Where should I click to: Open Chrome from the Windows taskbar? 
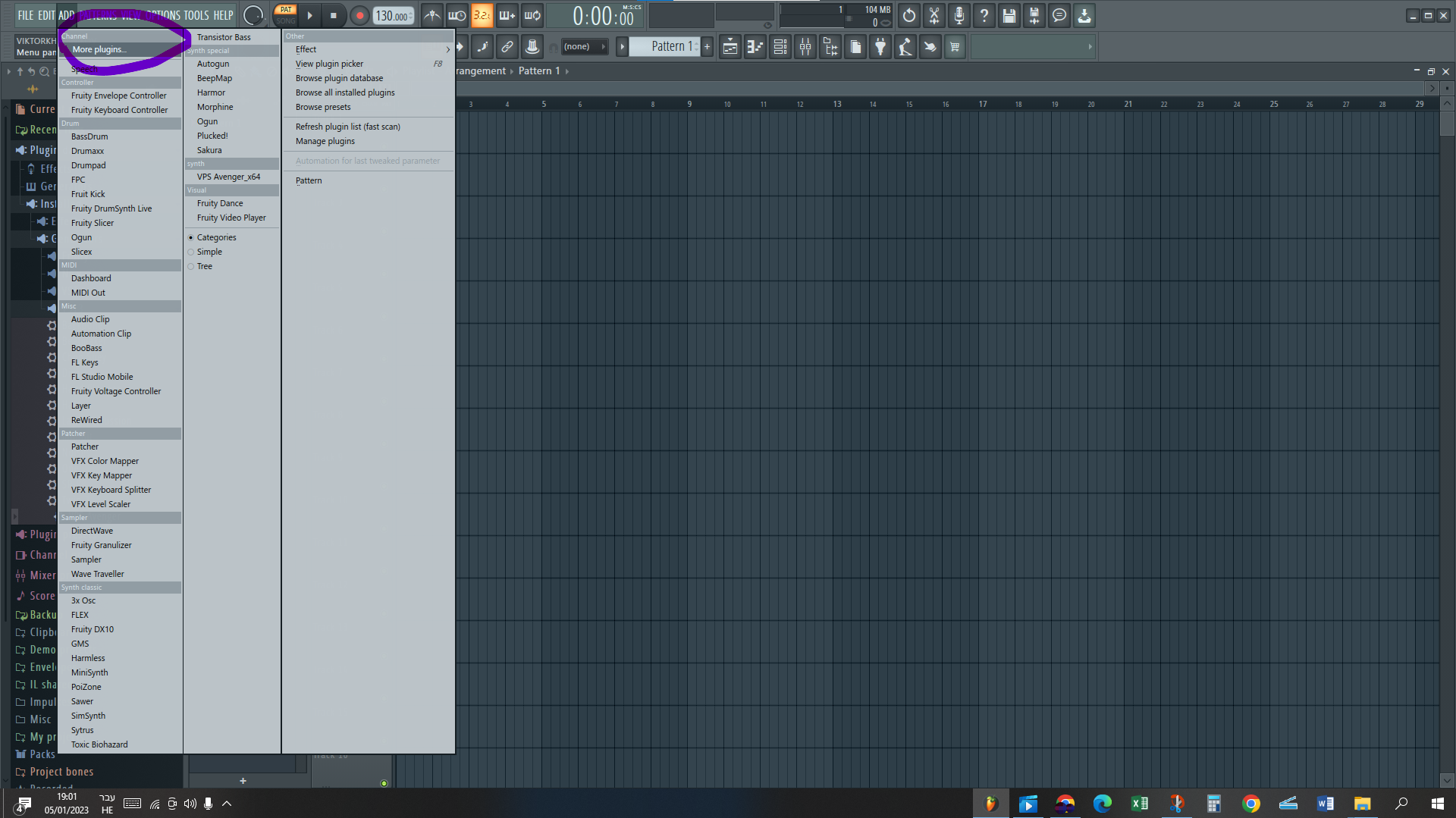point(1251,804)
